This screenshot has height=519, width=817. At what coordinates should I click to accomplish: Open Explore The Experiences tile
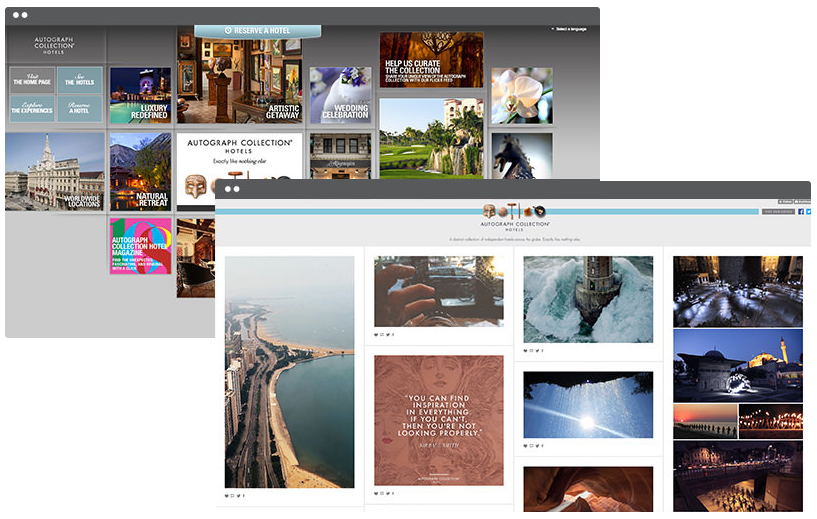tap(32, 108)
